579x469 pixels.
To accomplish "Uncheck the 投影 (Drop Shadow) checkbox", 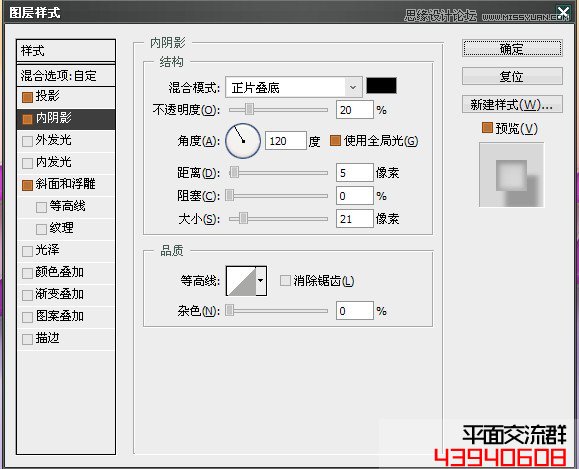I will (27, 97).
